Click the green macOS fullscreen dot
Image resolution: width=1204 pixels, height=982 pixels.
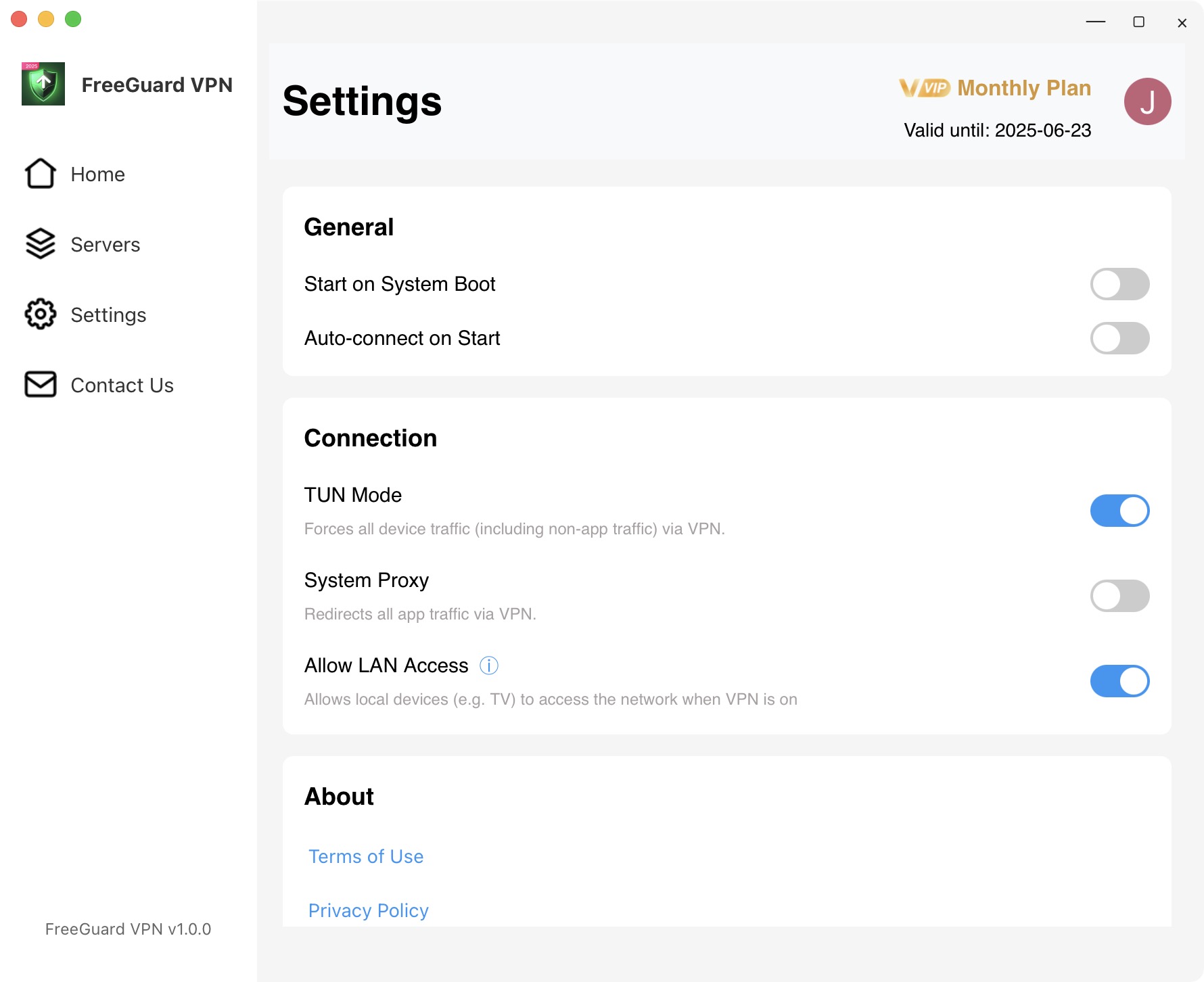pyautogui.click(x=73, y=19)
